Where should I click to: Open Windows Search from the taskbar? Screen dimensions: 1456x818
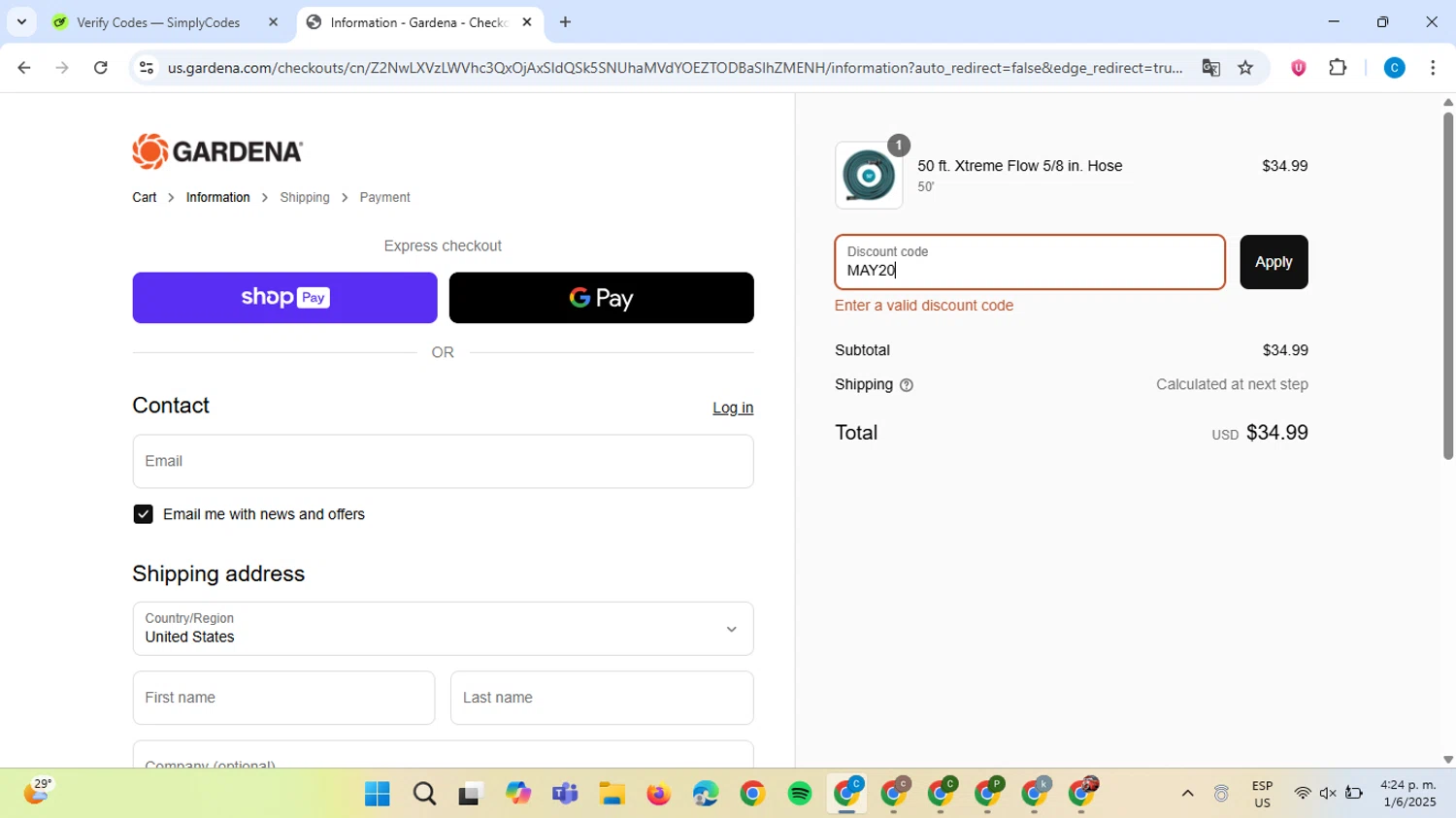(424, 794)
